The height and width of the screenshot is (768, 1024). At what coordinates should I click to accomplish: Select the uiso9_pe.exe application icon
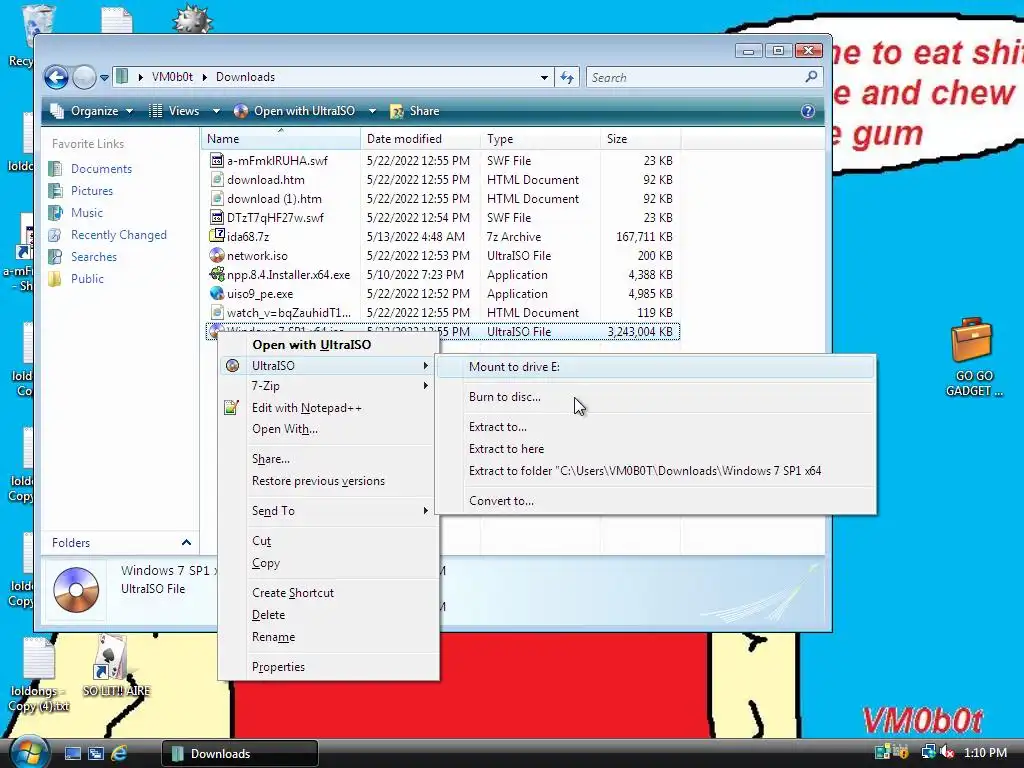(x=217, y=293)
